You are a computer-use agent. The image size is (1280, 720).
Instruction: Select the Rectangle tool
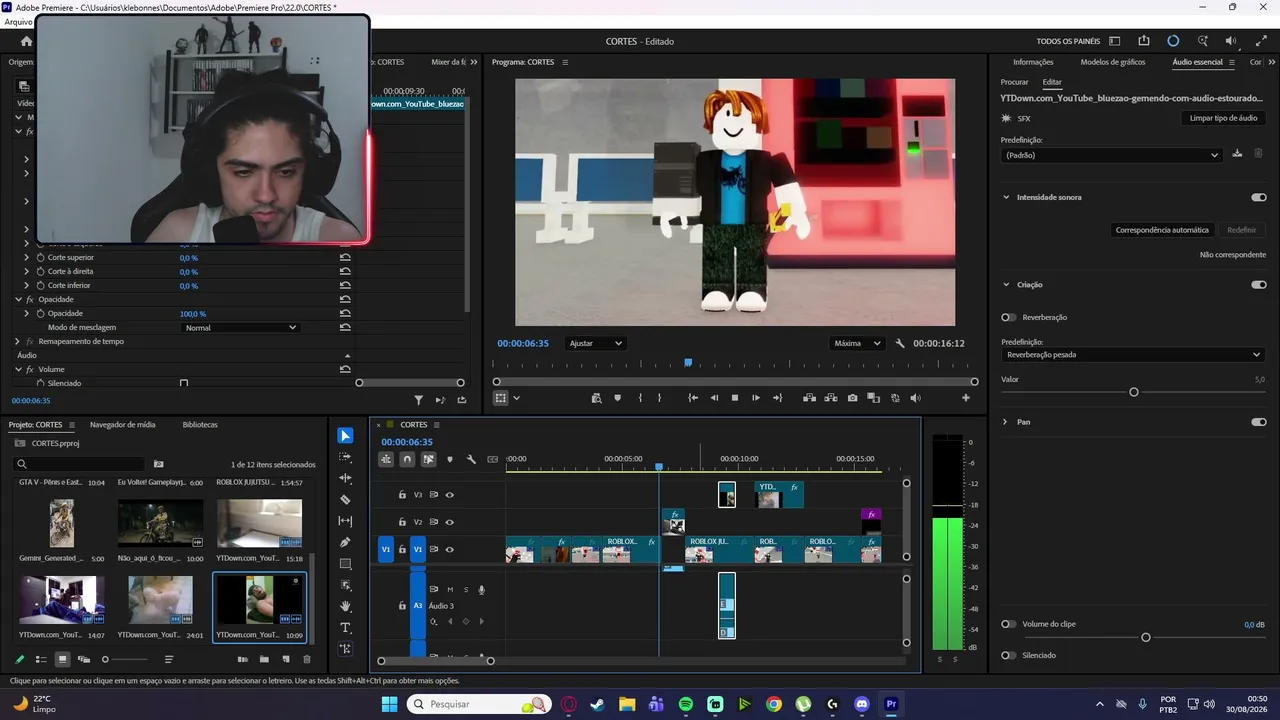(345, 564)
